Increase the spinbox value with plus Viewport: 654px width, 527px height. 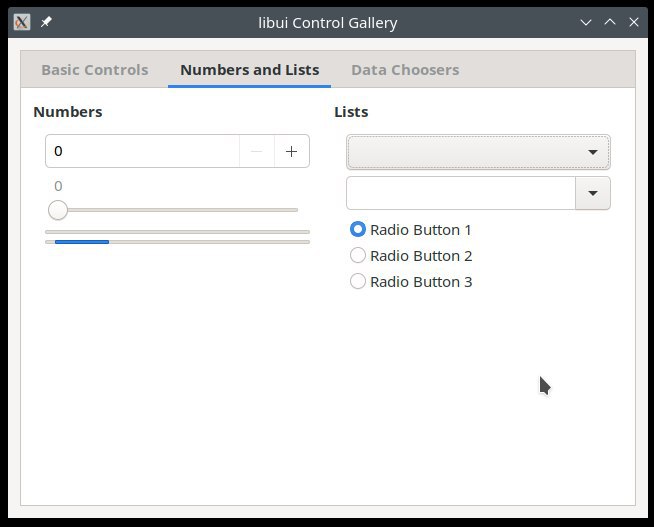tap(292, 151)
